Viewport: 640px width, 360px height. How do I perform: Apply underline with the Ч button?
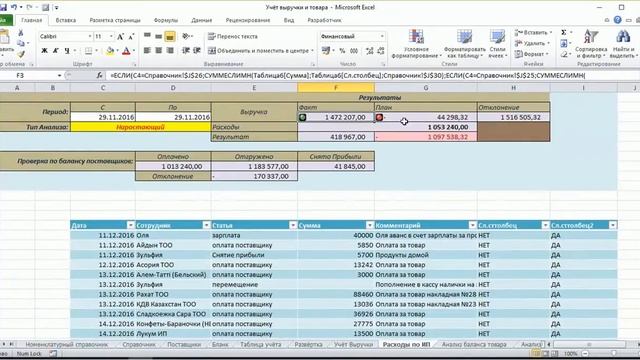(67, 51)
